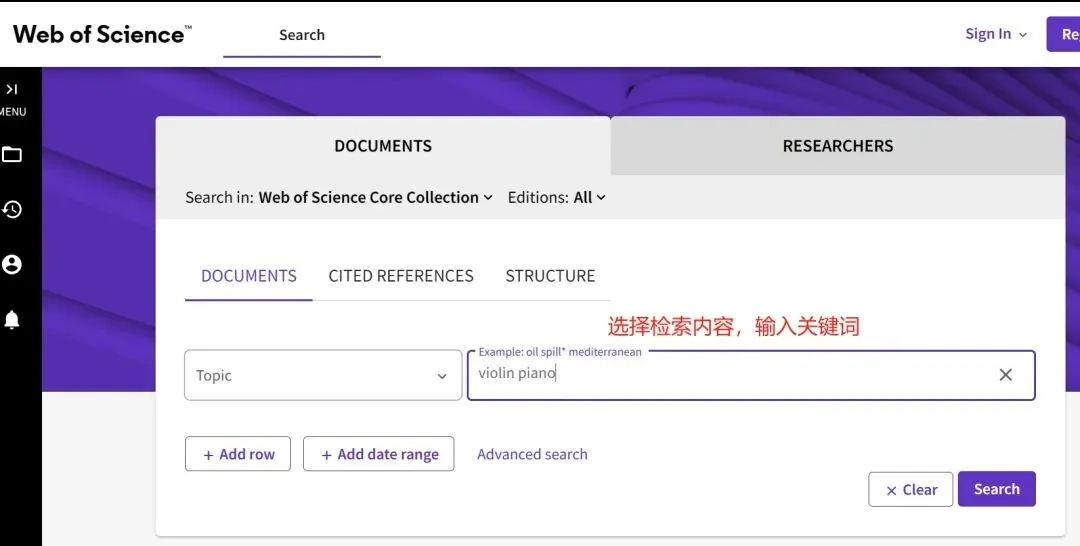Select the top DOCUMENTS tab
1080x546 pixels.
[x=383, y=146]
